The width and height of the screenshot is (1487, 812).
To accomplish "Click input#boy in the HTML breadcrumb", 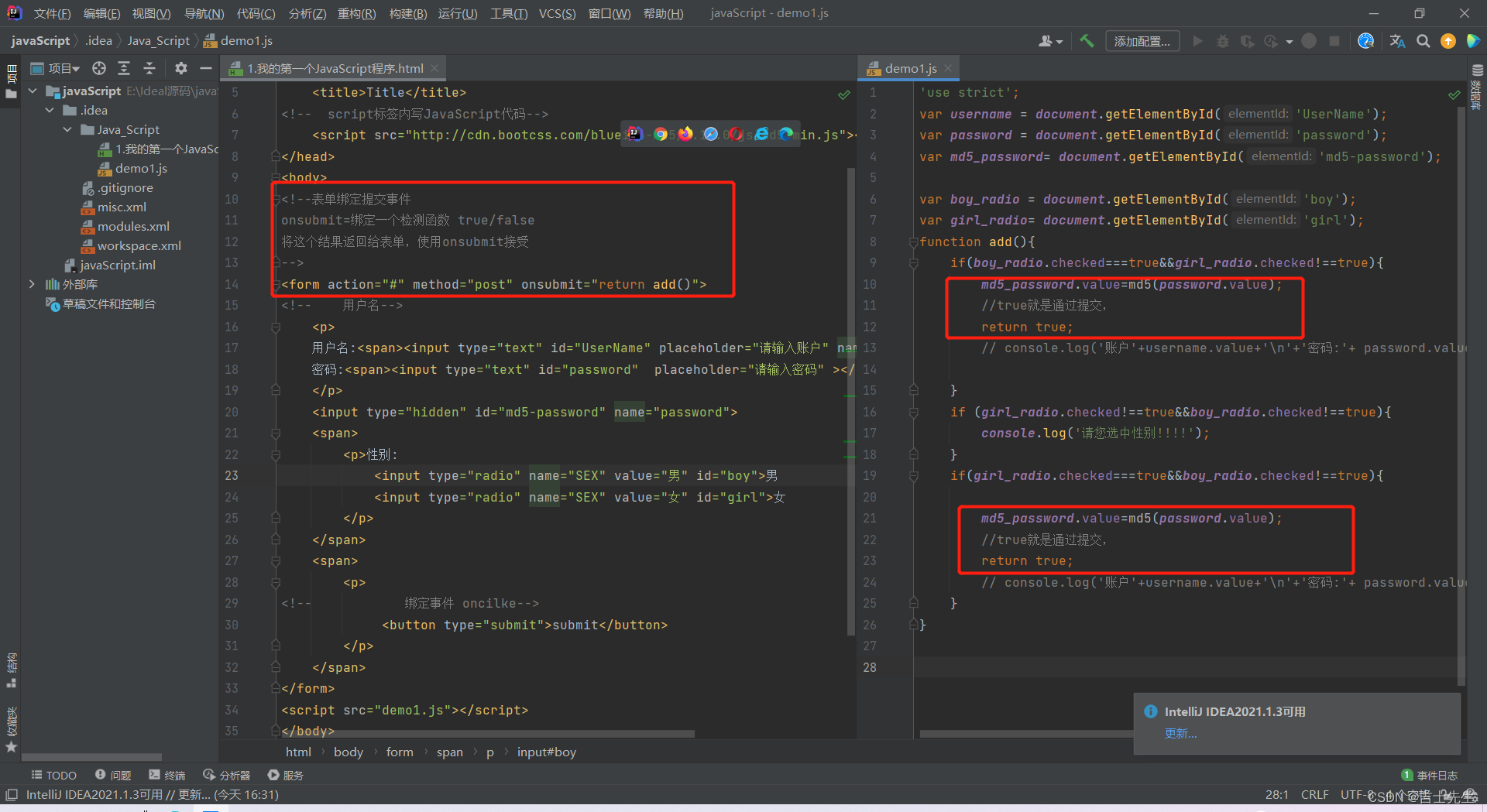I will pos(546,752).
